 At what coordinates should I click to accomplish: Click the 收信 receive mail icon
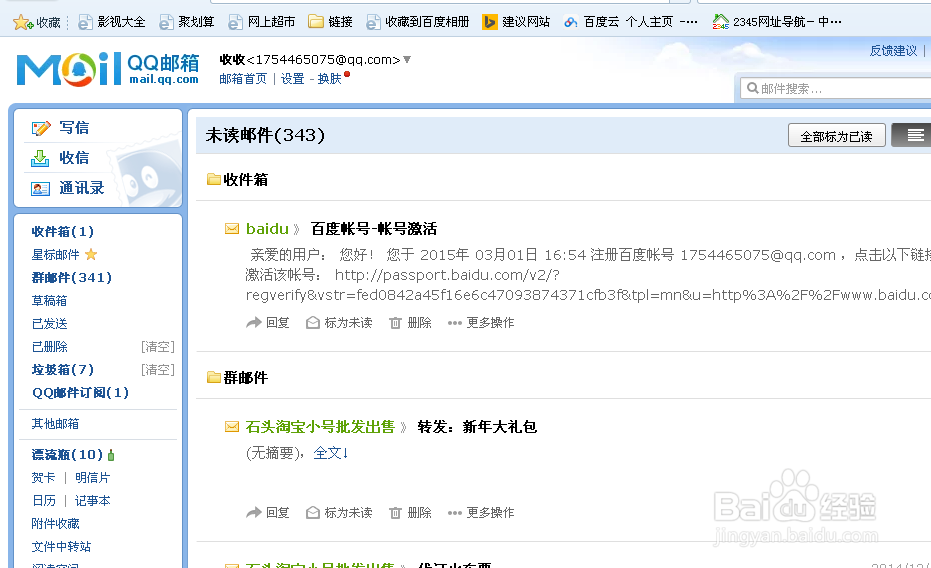coord(40,158)
